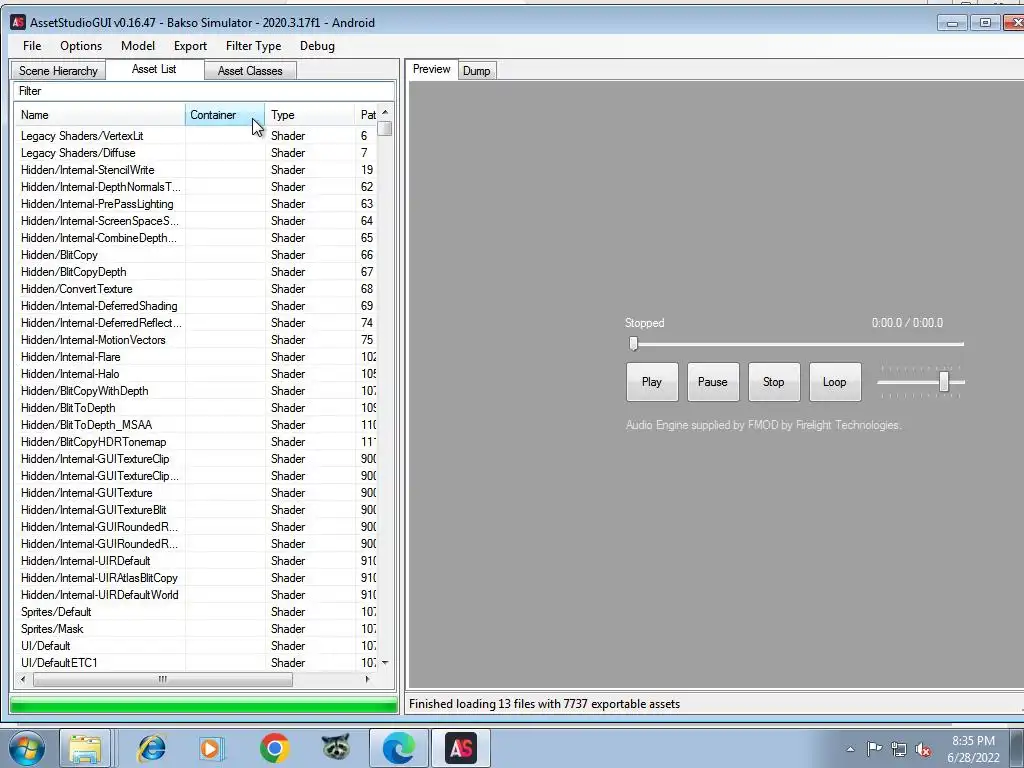Select UI/DefaultETC1 row
Image resolution: width=1024 pixels, height=768 pixels.
195,662
